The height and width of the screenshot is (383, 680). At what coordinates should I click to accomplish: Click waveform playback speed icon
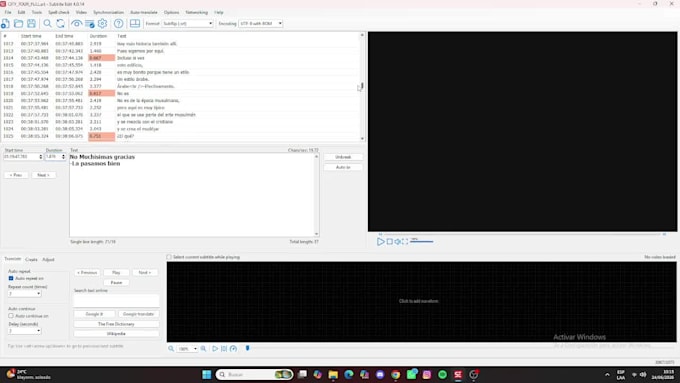click(233, 349)
